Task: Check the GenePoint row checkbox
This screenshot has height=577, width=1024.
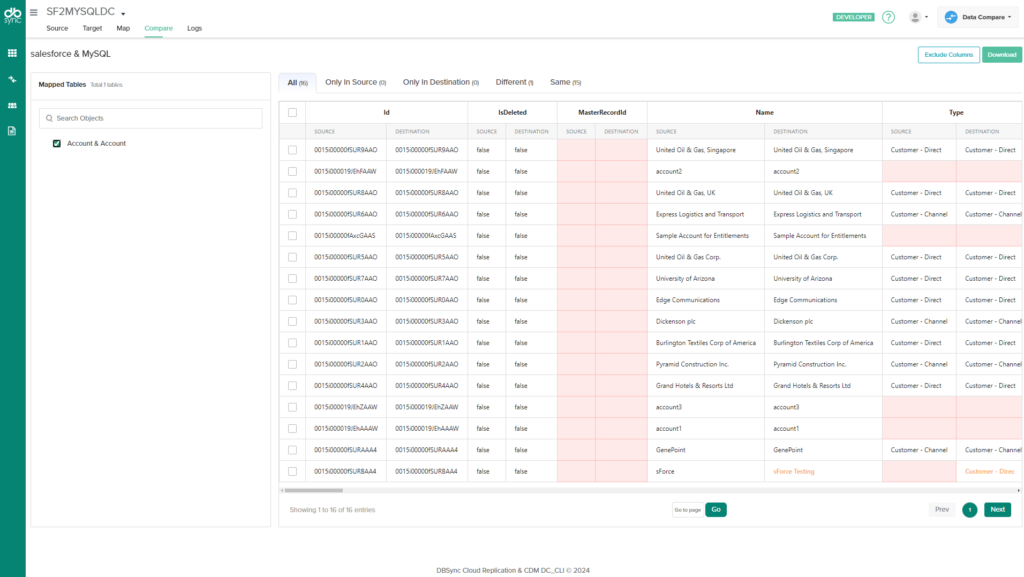Action: 293,450
